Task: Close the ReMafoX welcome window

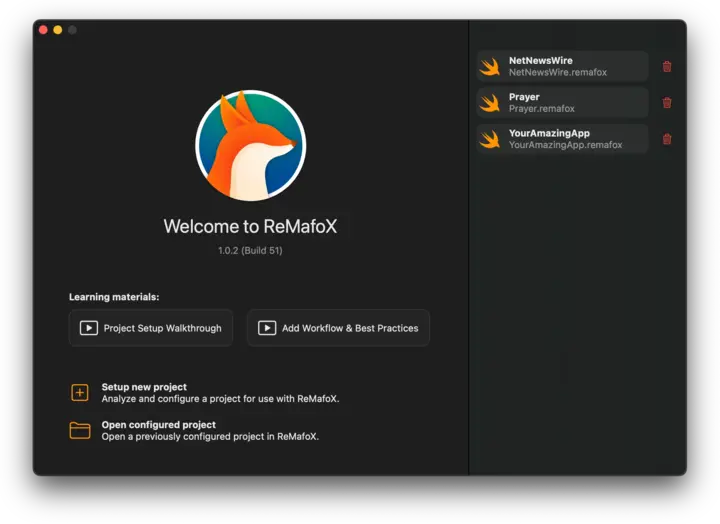Action: click(x=43, y=30)
